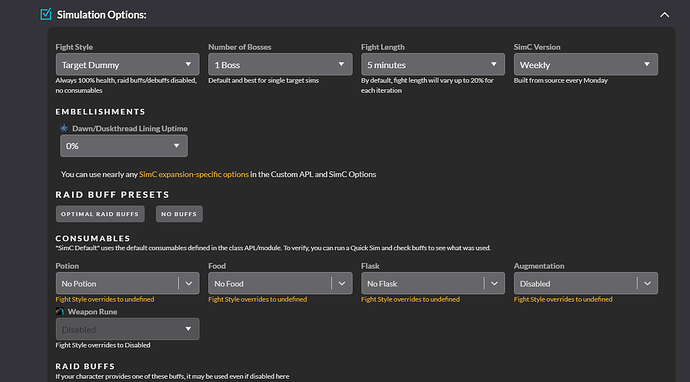
Task: Open the Fight Style dropdown
Action: pos(128,65)
